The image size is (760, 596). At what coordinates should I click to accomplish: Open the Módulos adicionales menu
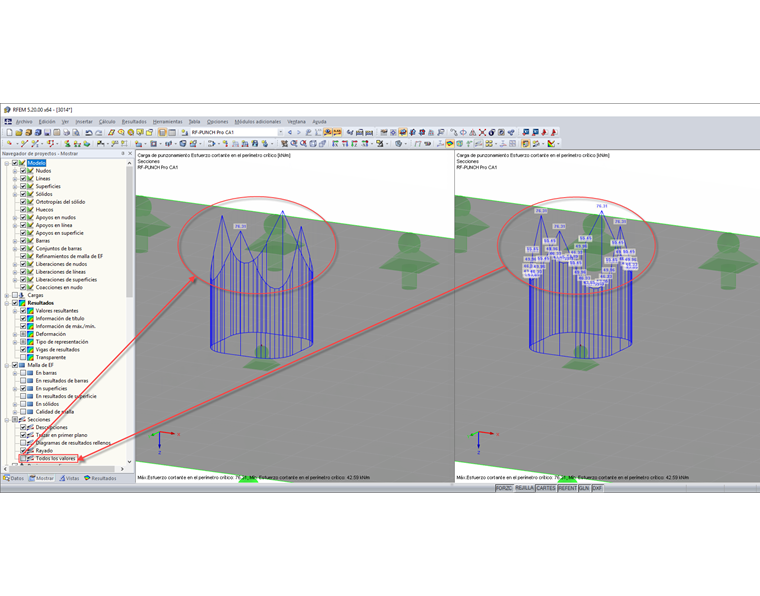click(x=258, y=122)
